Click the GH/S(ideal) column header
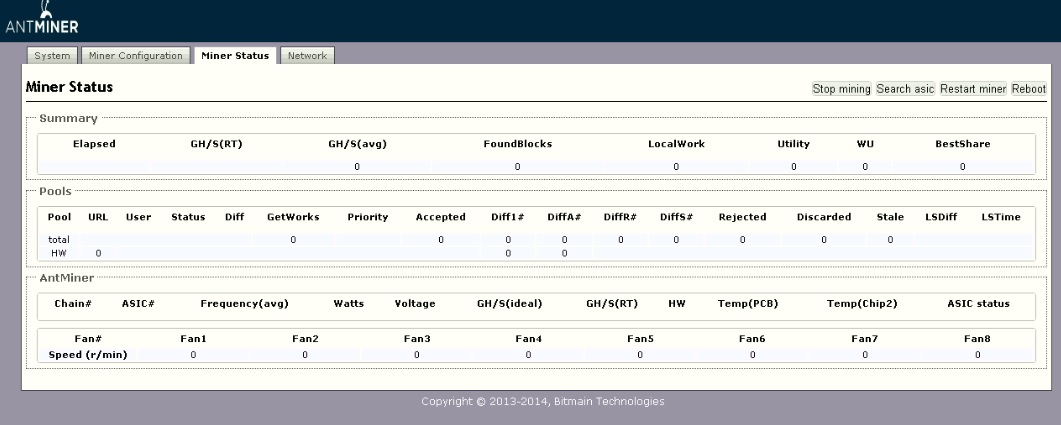This screenshot has width=1061, height=425. 510,304
